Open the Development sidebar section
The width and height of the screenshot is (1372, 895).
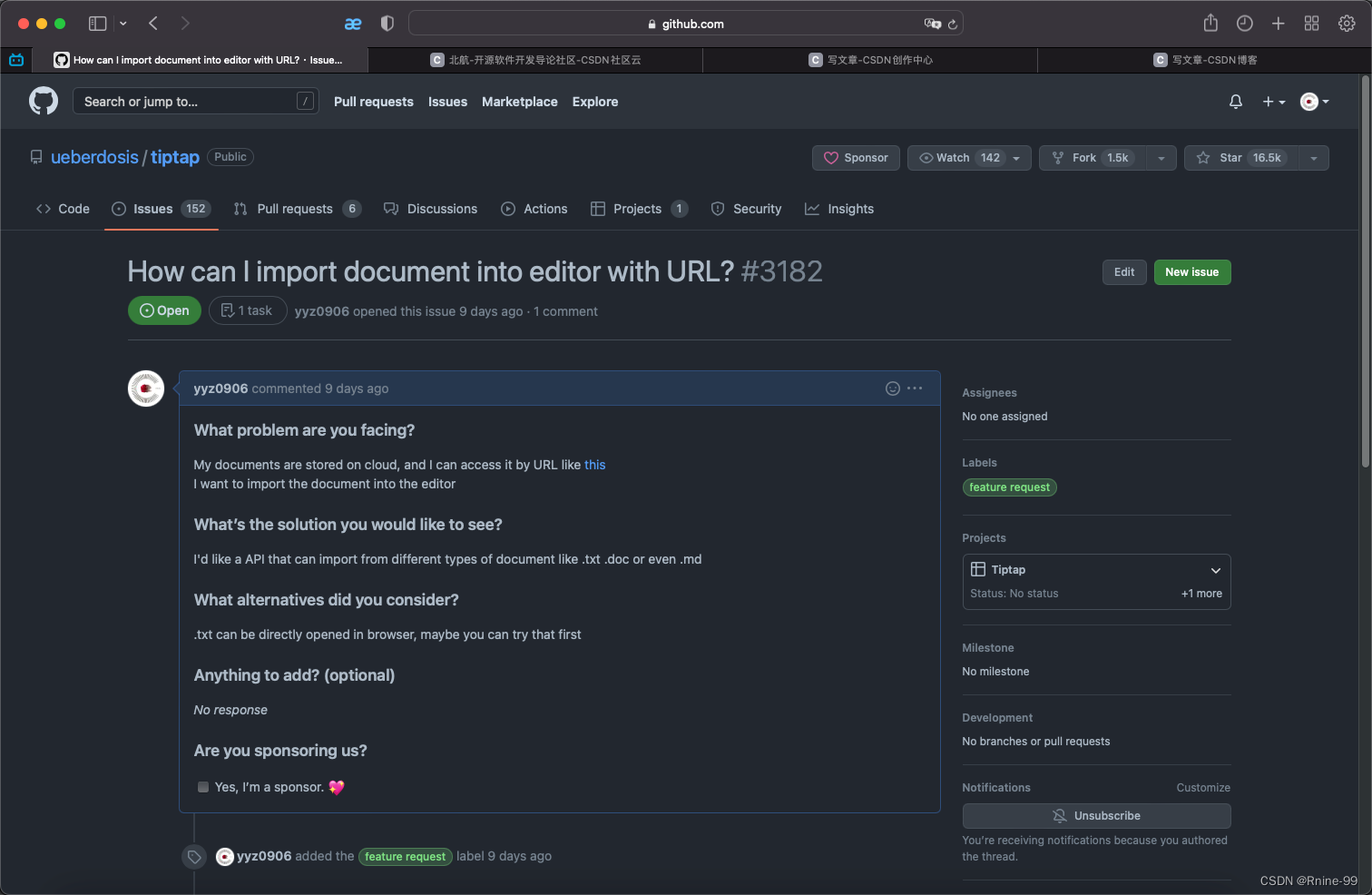[997, 718]
